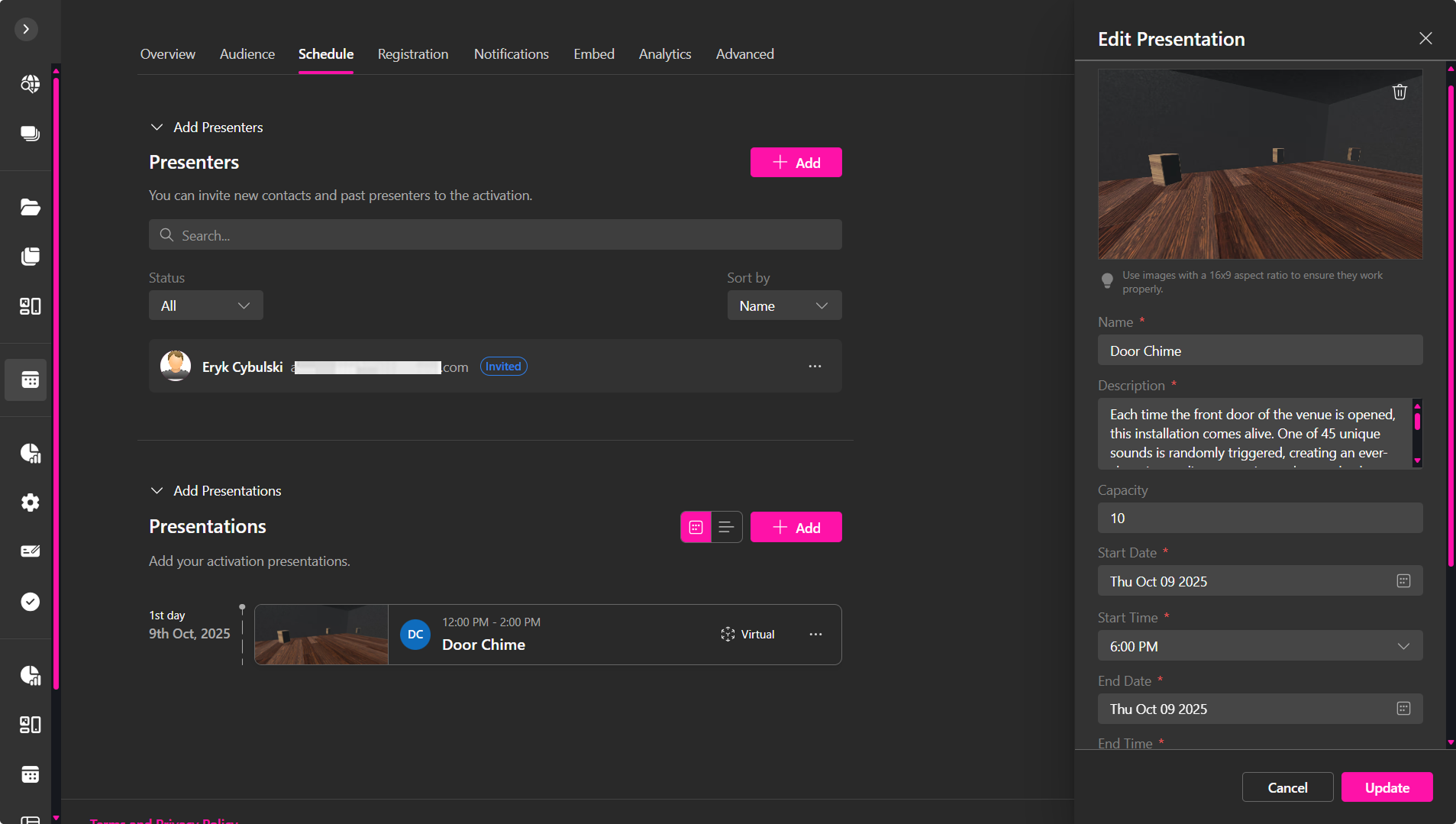Open the Sort by Name dropdown

point(783,305)
